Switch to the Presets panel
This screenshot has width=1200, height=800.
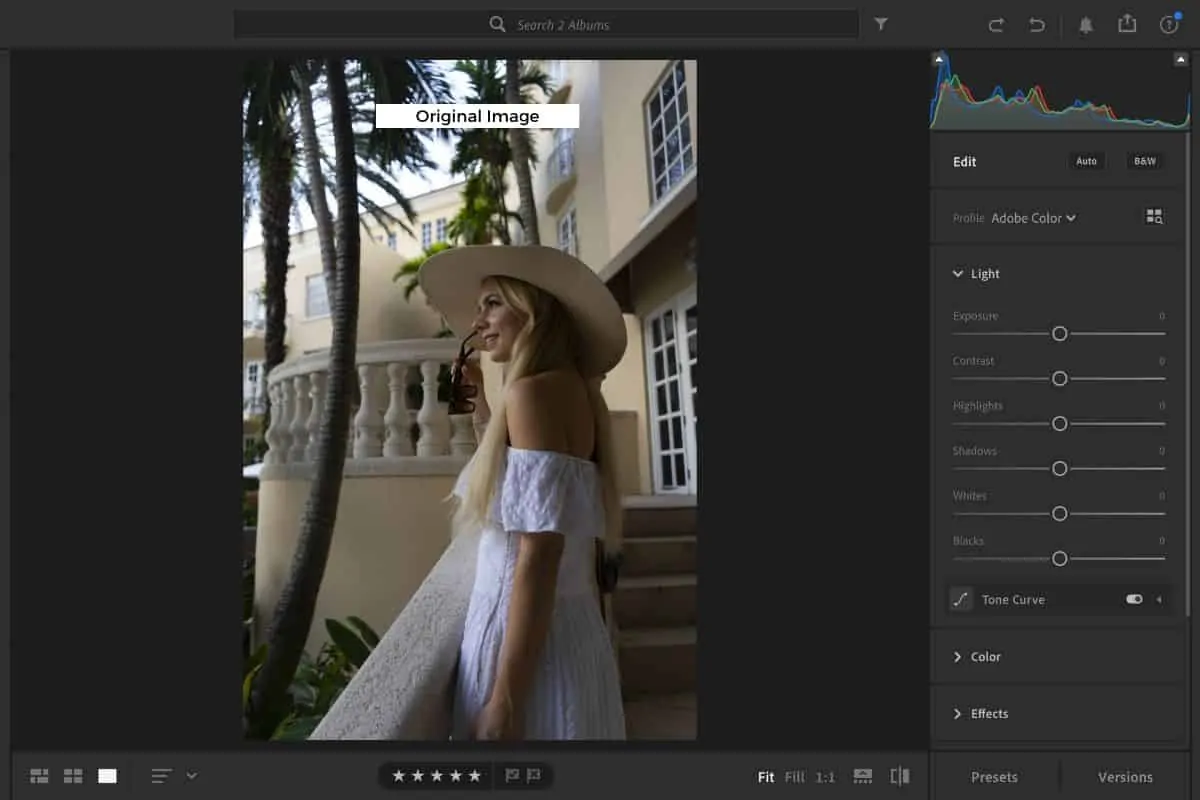point(996,776)
